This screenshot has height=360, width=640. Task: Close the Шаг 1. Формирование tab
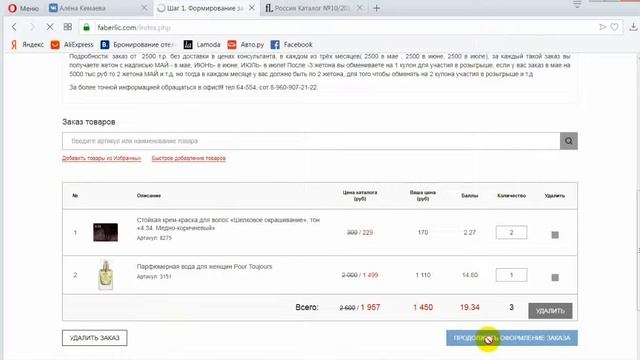tap(252, 8)
